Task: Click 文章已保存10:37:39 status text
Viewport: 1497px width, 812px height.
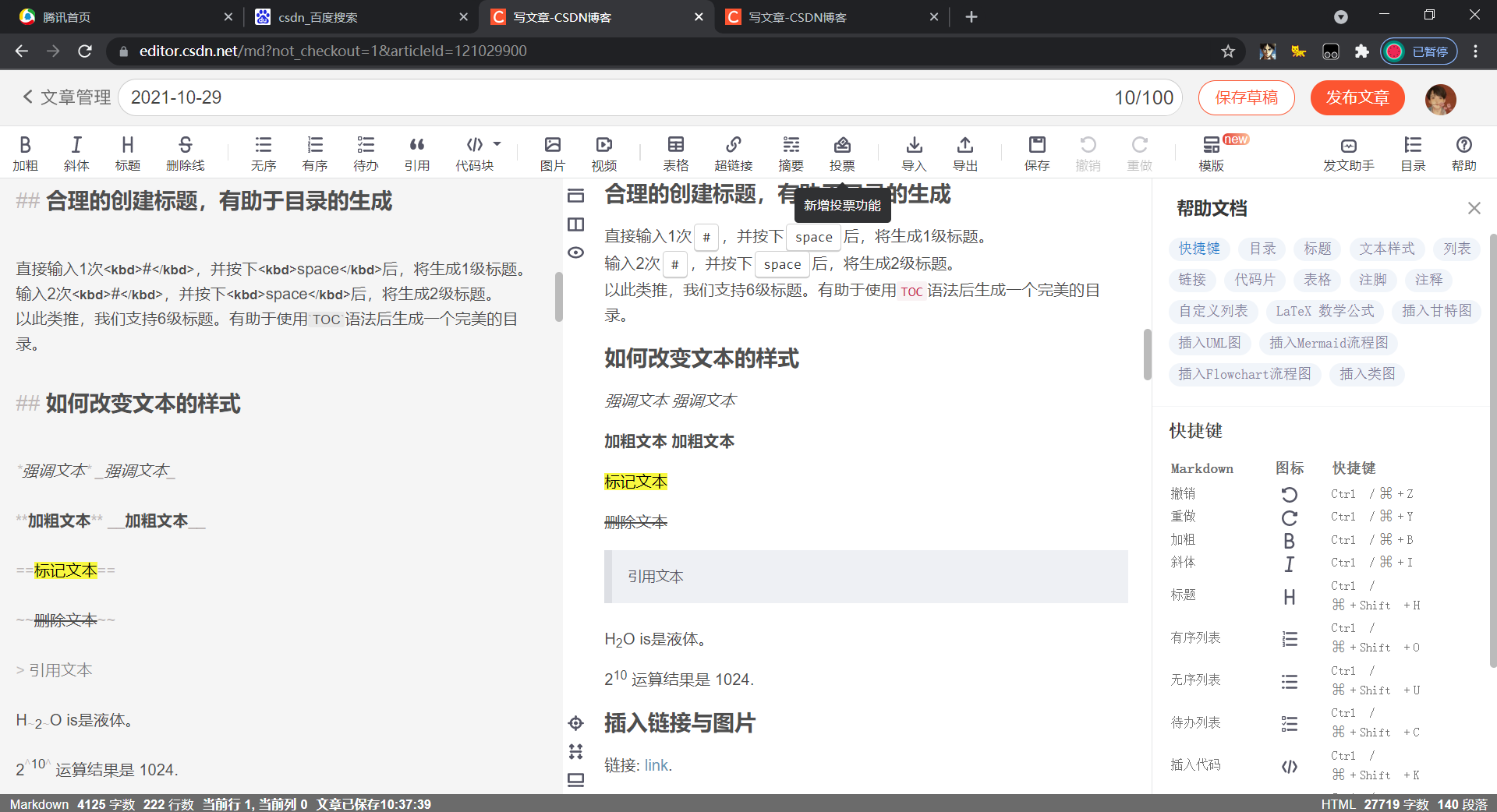Action: coord(373,803)
